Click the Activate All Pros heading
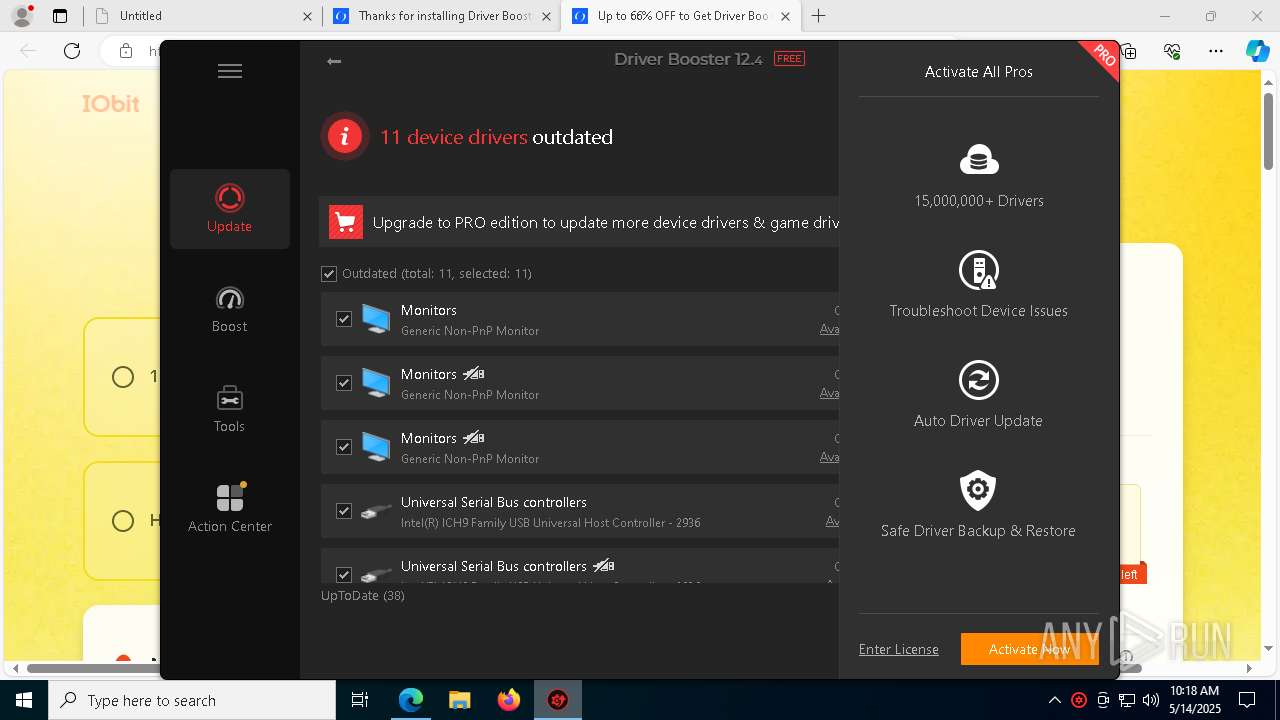Viewport: 1280px width, 720px height. pos(979,72)
